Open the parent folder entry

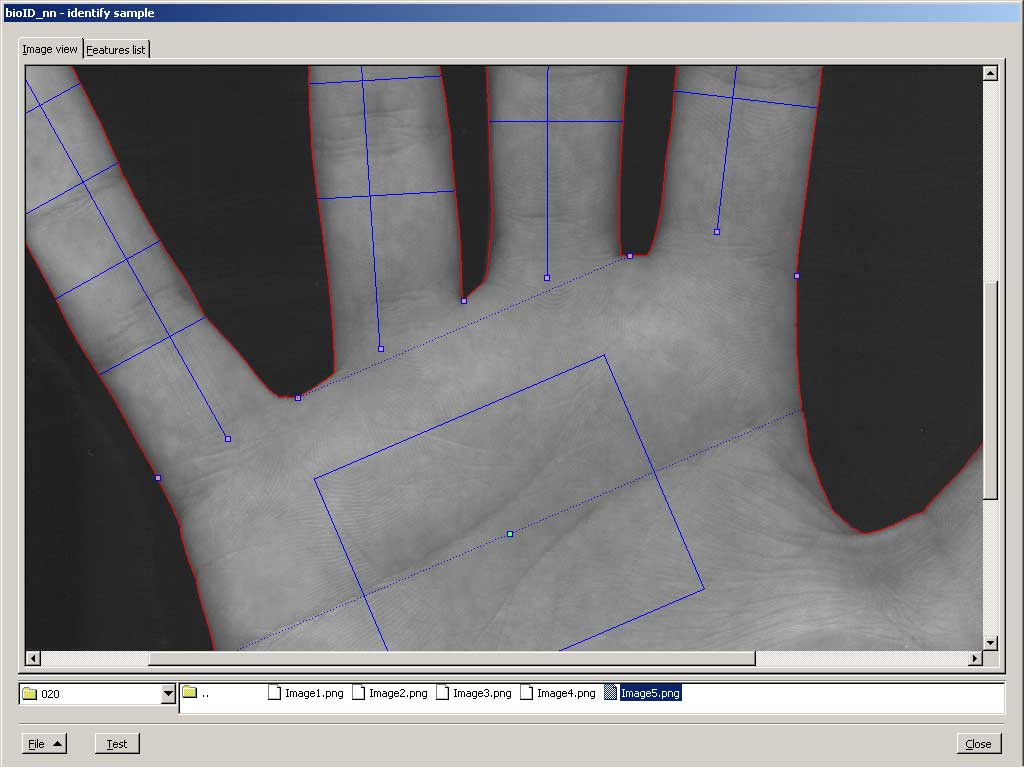tap(197, 693)
